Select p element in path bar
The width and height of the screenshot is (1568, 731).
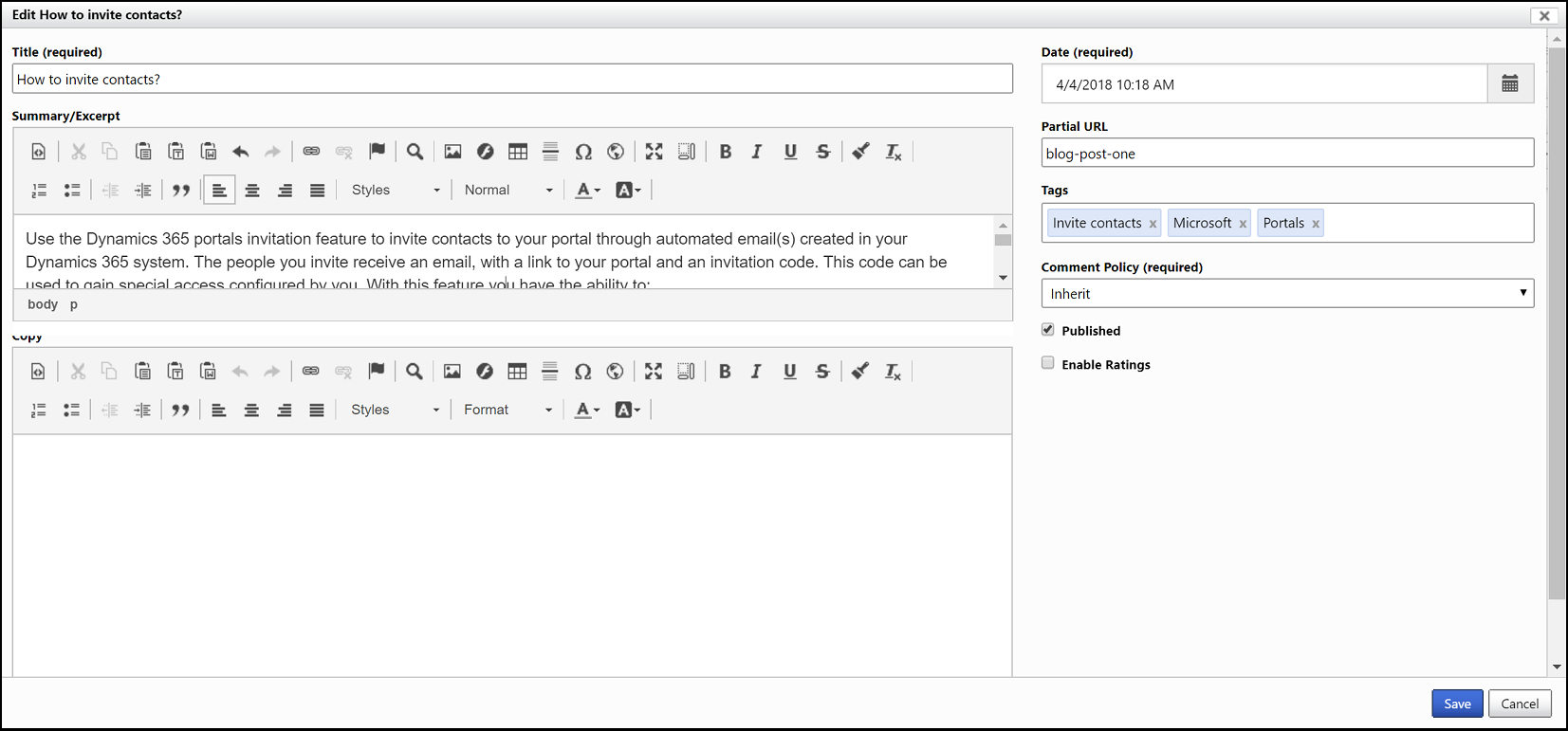[x=74, y=304]
